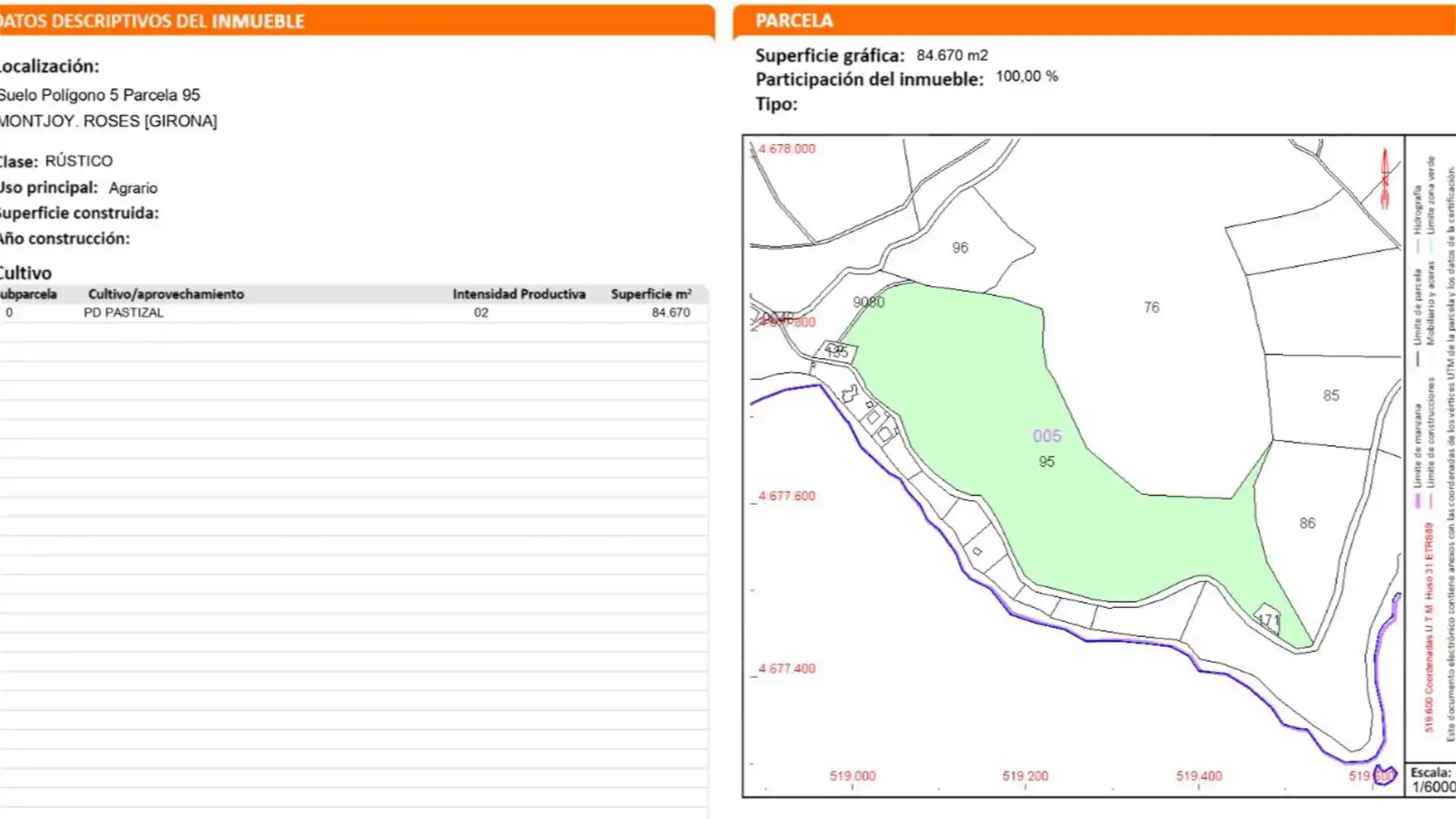Click the green highlighted parcel 95 label
1456x819 pixels.
pyautogui.click(x=1046, y=462)
